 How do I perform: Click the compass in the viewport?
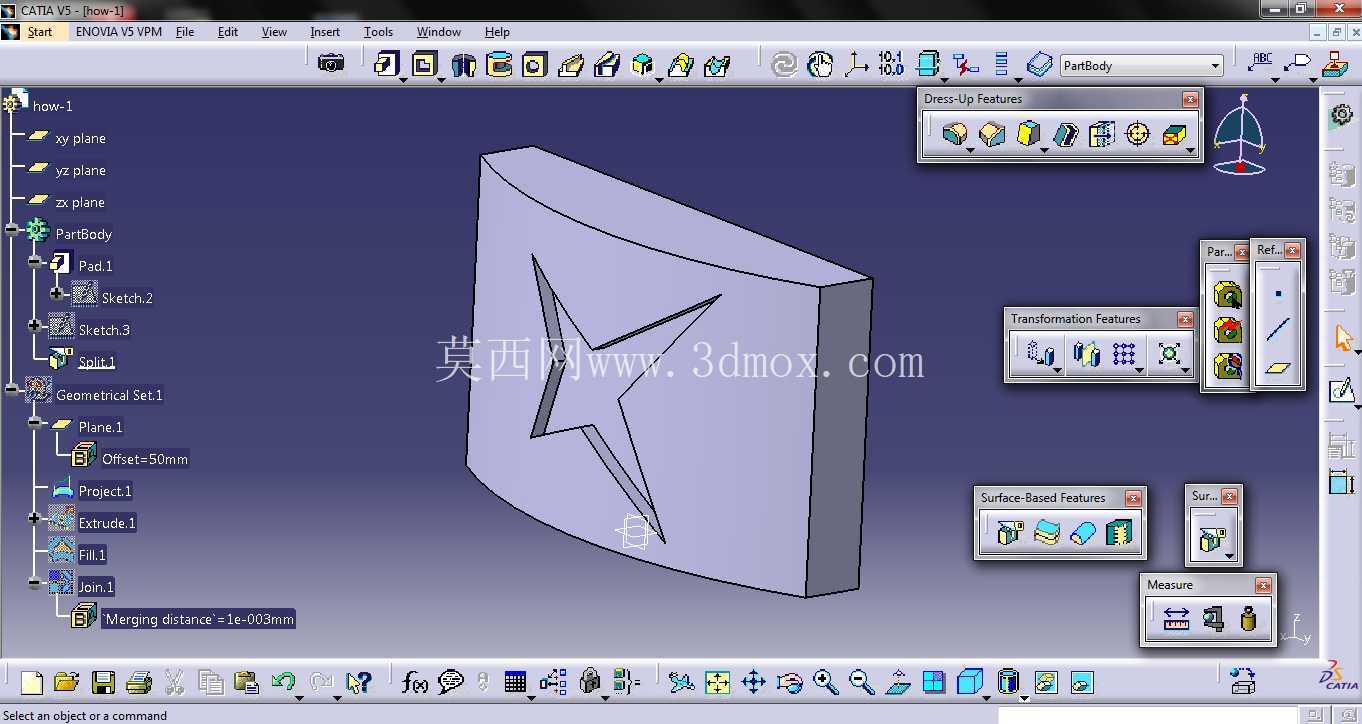(1240, 135)
